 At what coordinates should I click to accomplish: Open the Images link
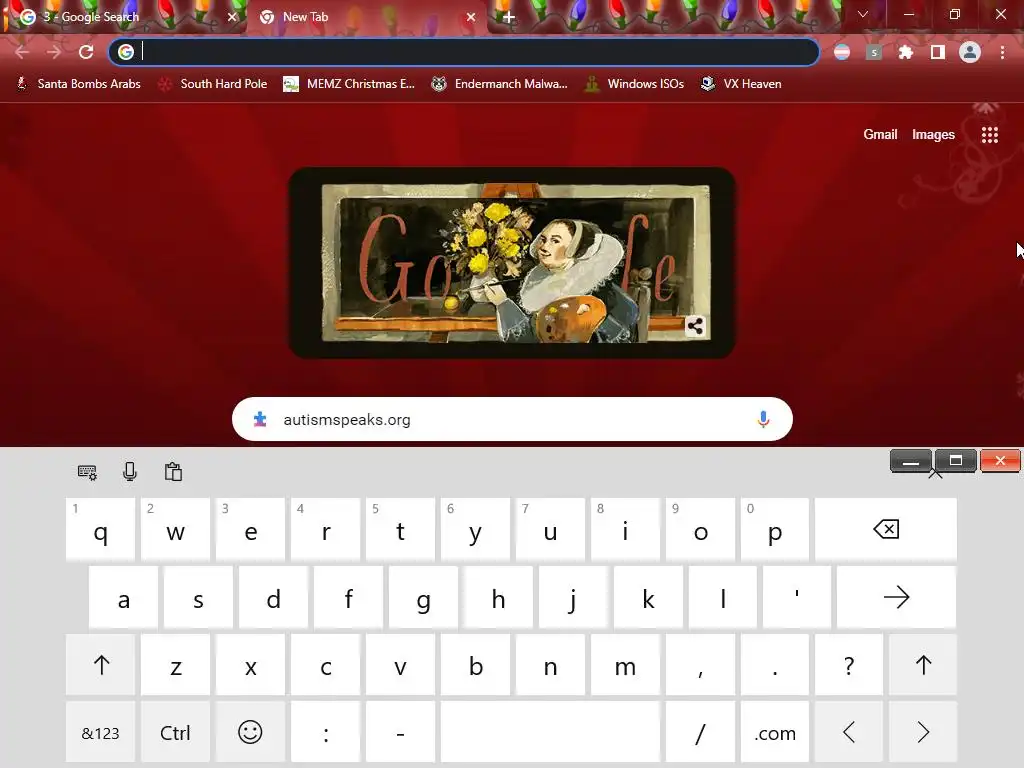tap(933, 135)
